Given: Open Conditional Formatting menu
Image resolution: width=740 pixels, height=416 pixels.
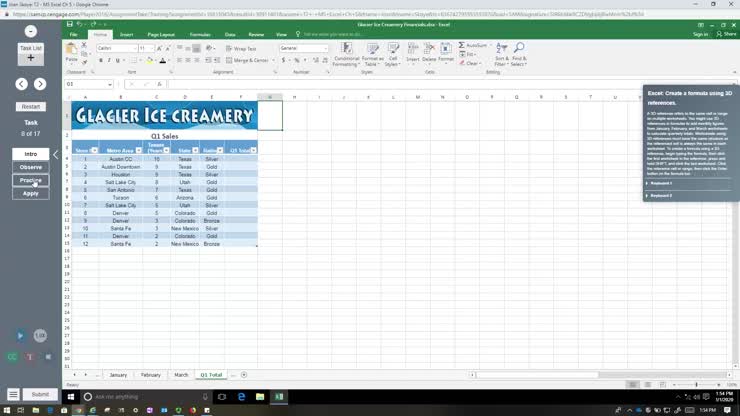Looking at the screenshot, I should click(346, 54).
